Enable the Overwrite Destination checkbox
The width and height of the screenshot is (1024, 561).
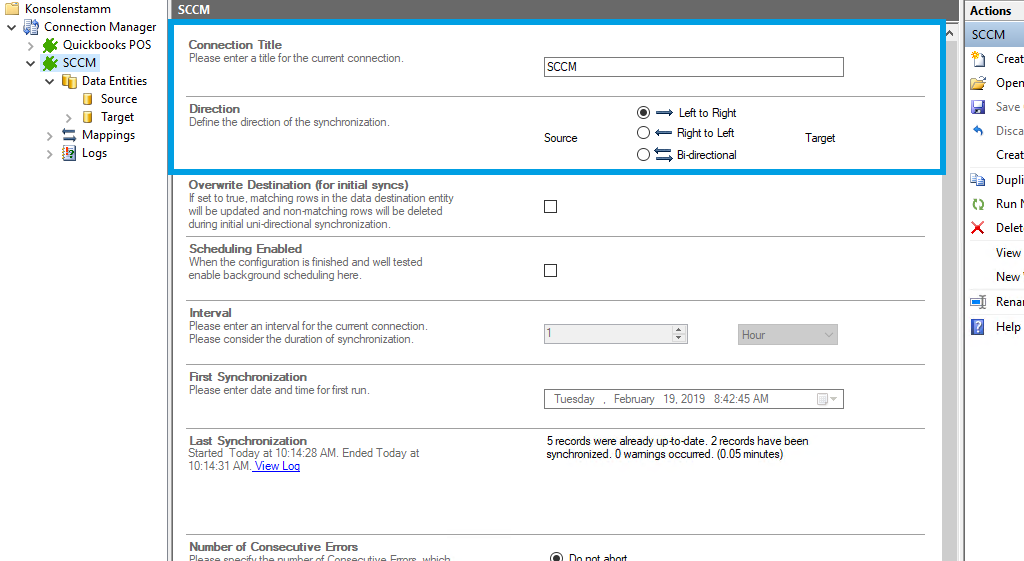click(550, 207)
